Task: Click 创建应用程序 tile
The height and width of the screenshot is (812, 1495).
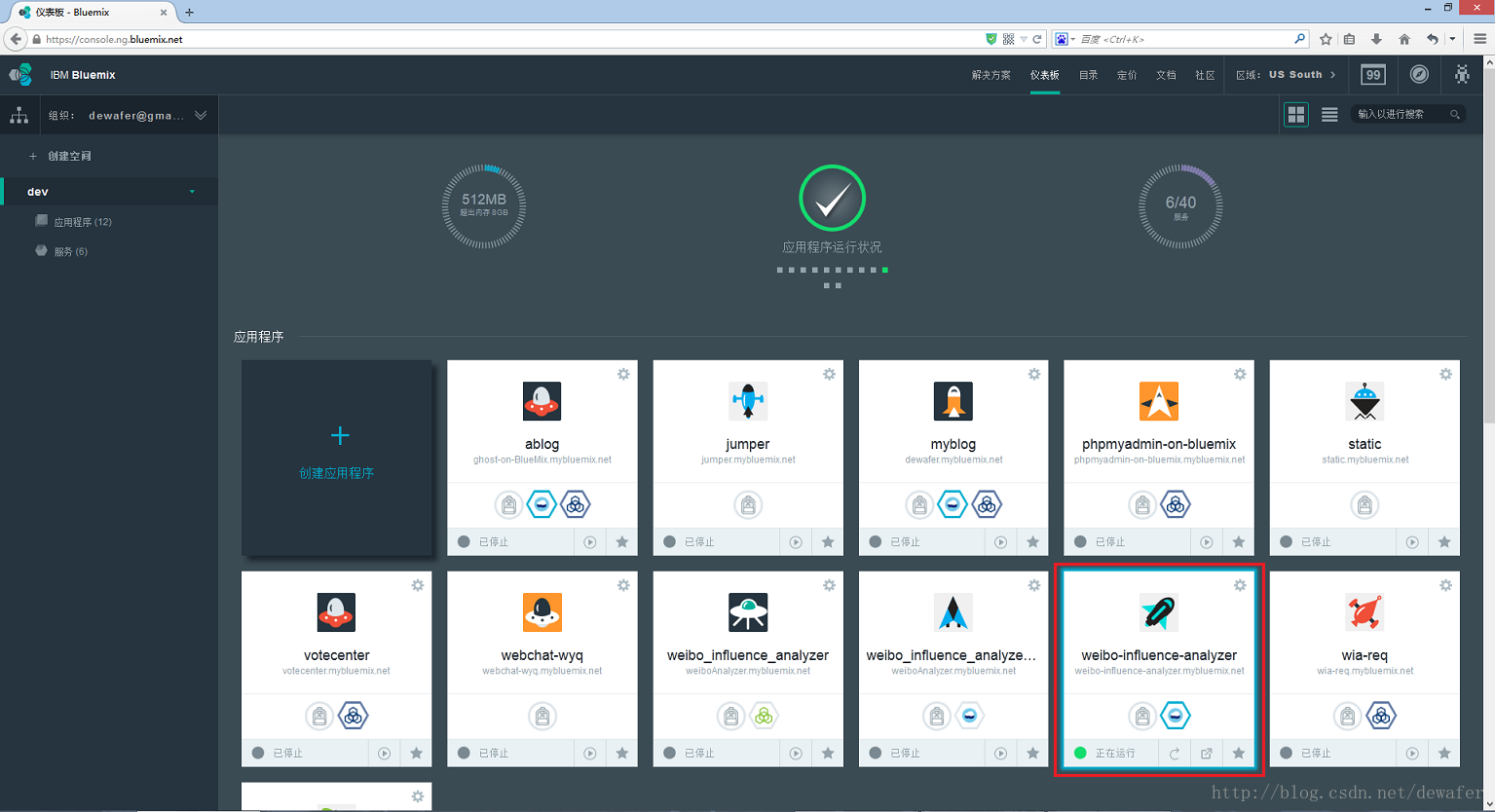Action: [x=337, y=459]
